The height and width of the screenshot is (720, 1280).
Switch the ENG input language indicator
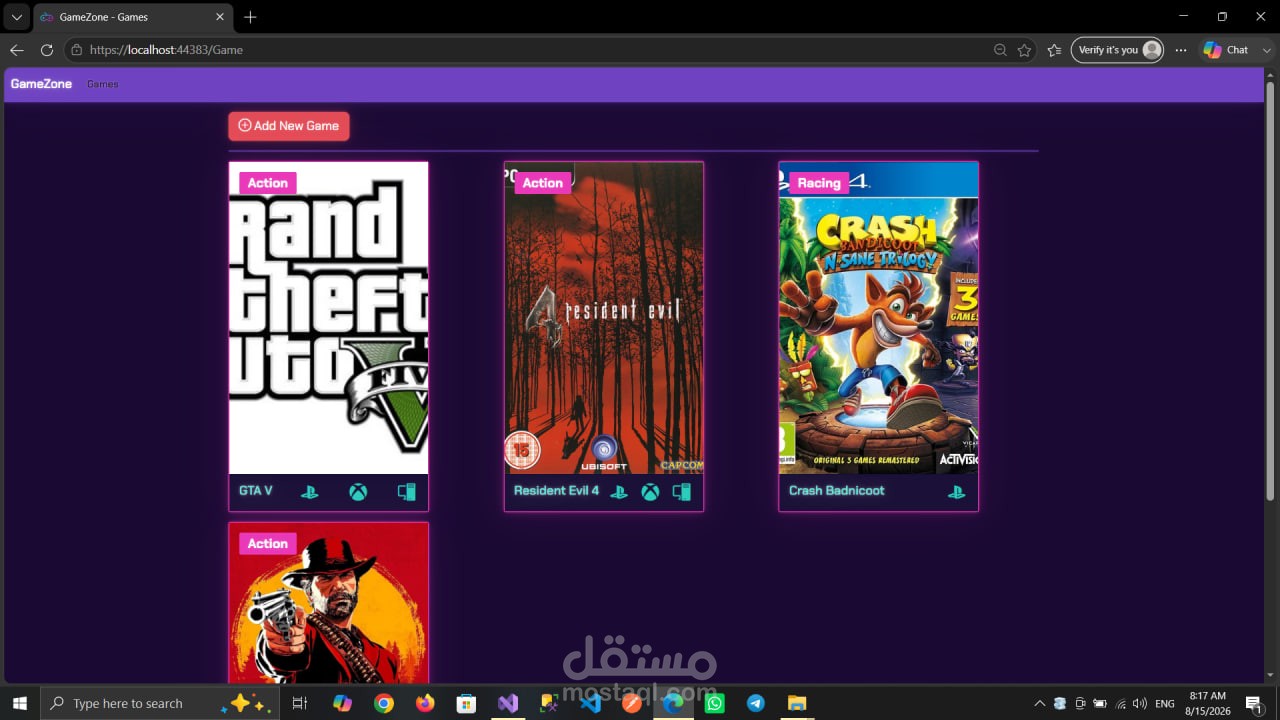click(1165, 704)
